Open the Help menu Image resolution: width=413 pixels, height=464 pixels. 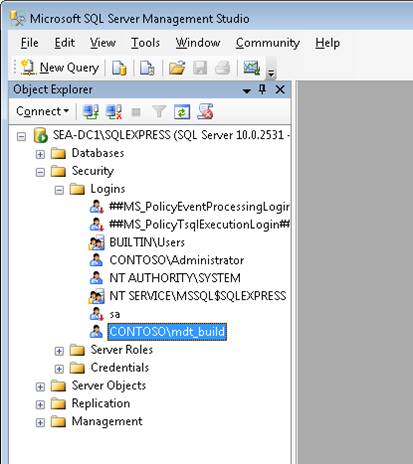(328, 43)
